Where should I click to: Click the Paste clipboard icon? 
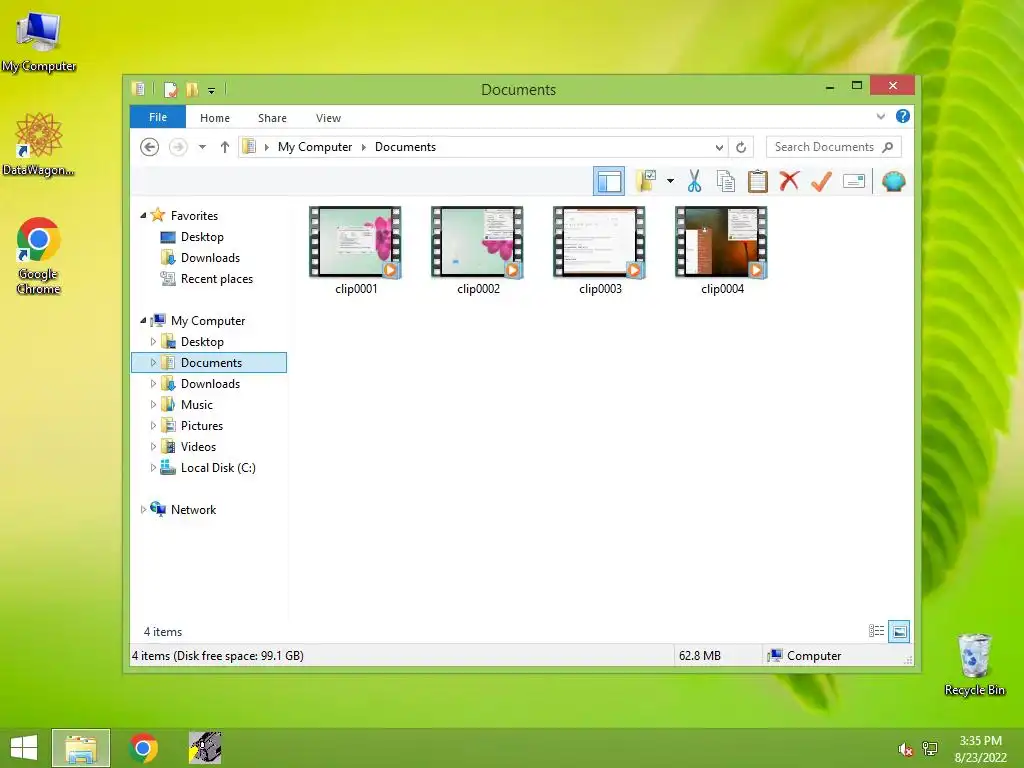point(758,181)
